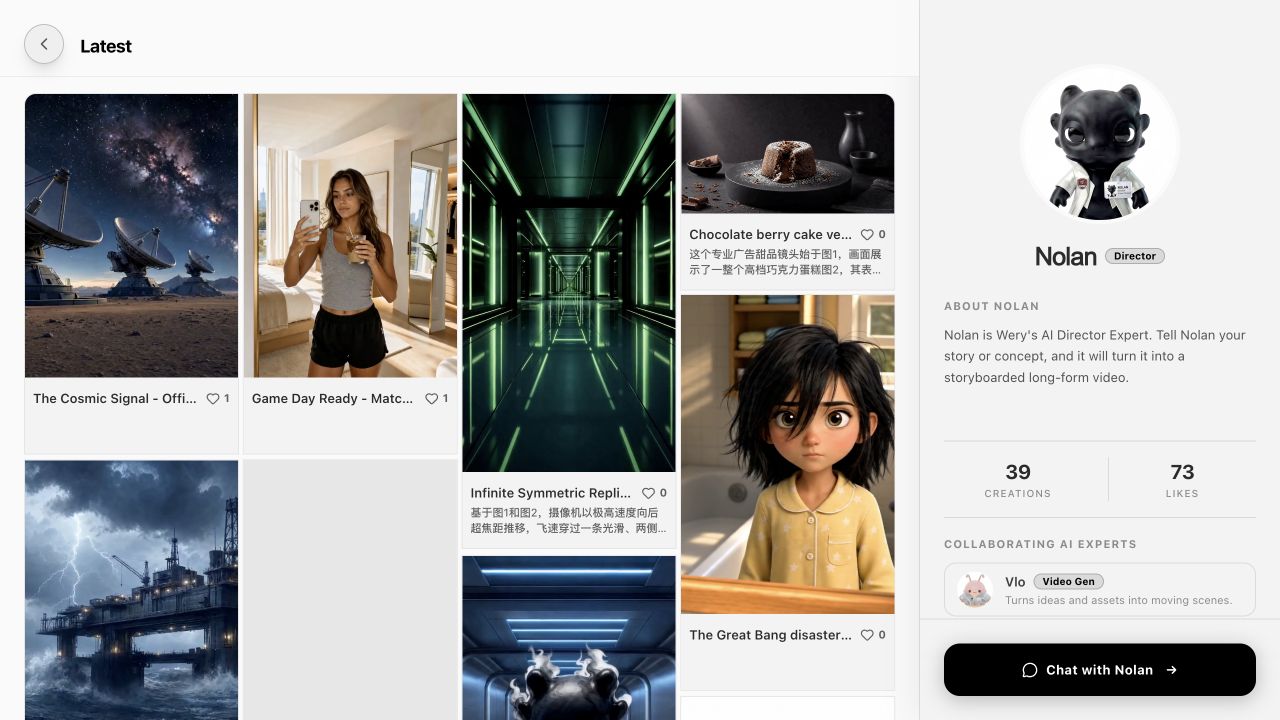The width and height of the screenshot is (1280, 720).
Task: Go back using the arrow button
Action: click(x=44, y=44)
